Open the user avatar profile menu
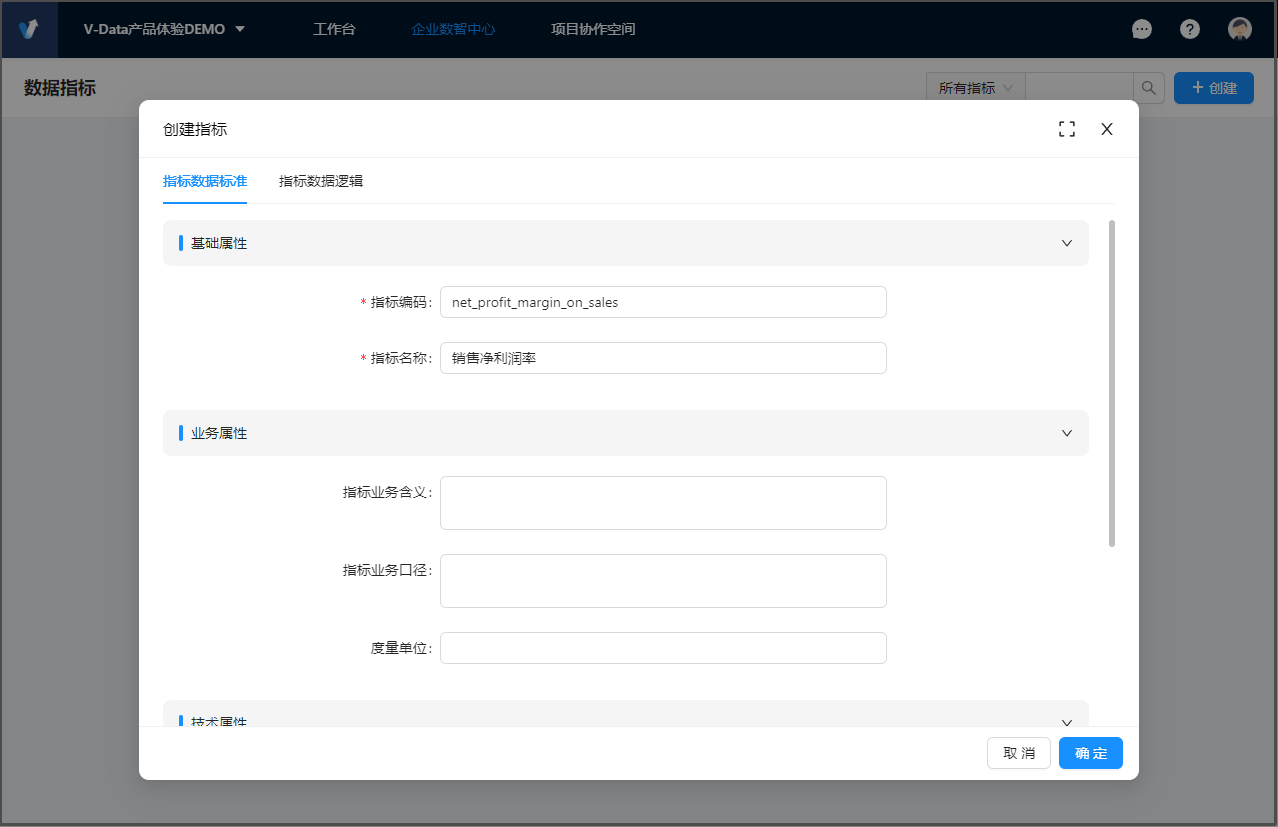 click(x=1240, y=29)
